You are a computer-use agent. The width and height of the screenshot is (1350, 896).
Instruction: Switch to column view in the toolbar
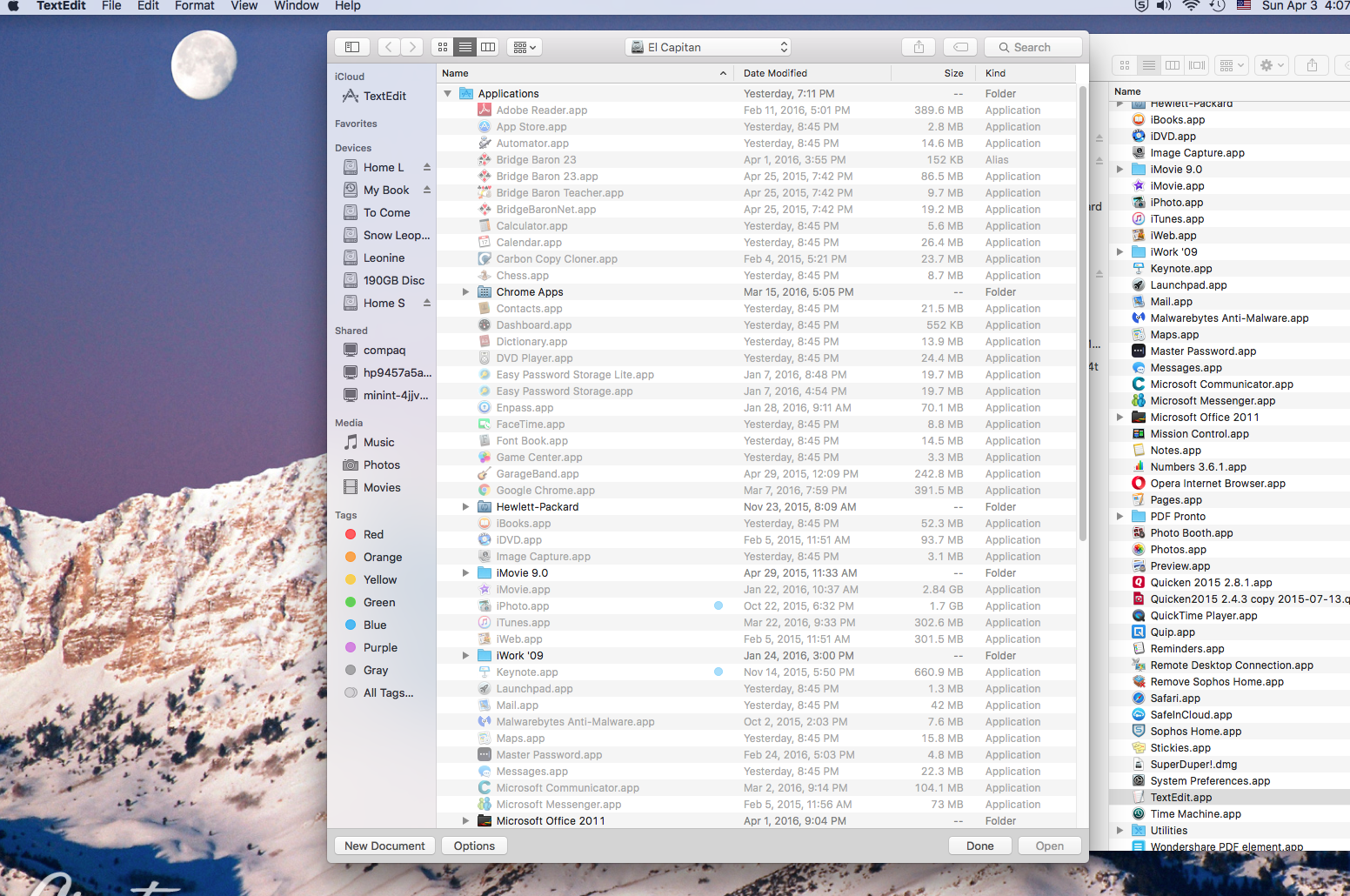(x=488, y=46)
